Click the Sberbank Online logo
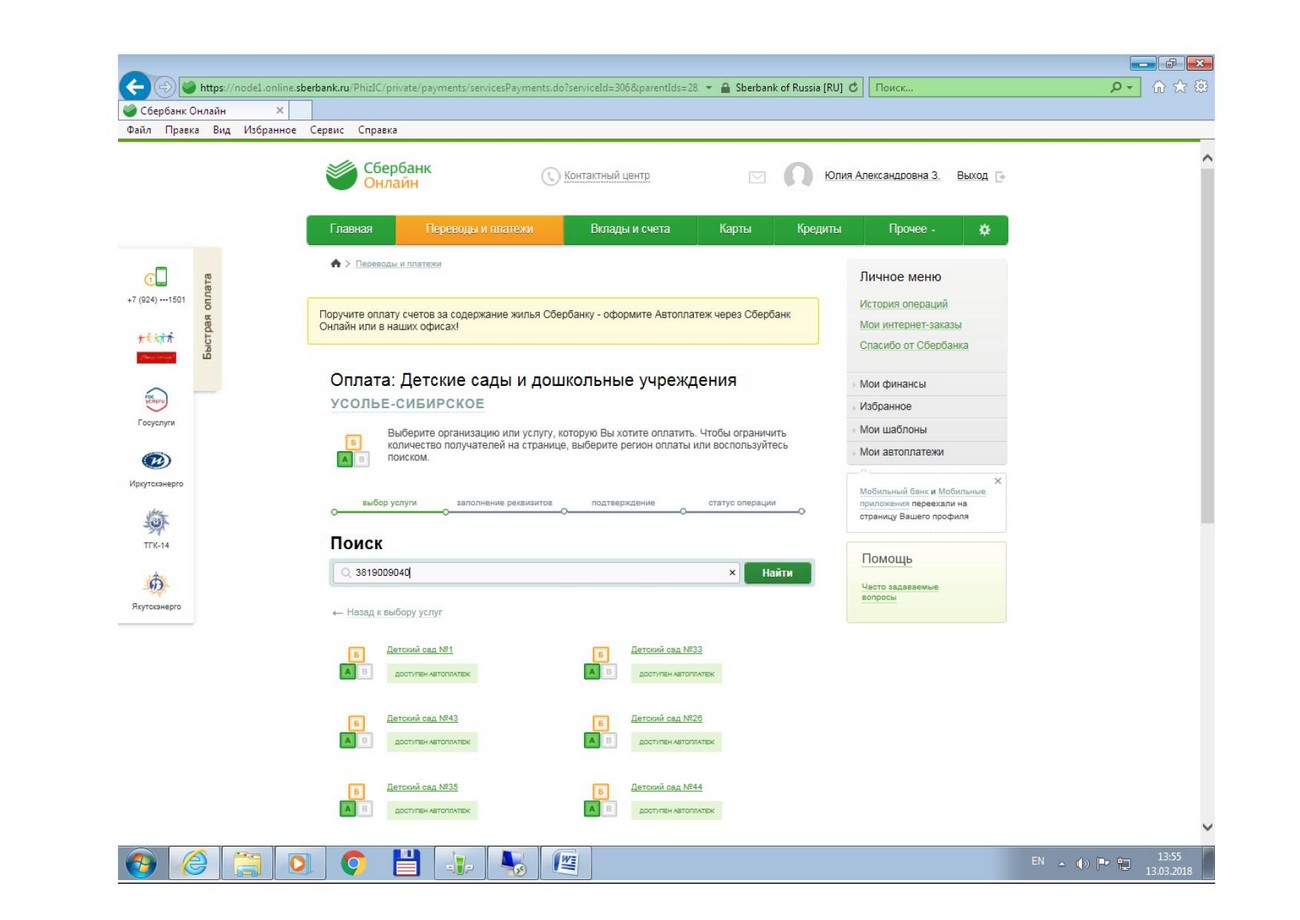 [380, 175]
